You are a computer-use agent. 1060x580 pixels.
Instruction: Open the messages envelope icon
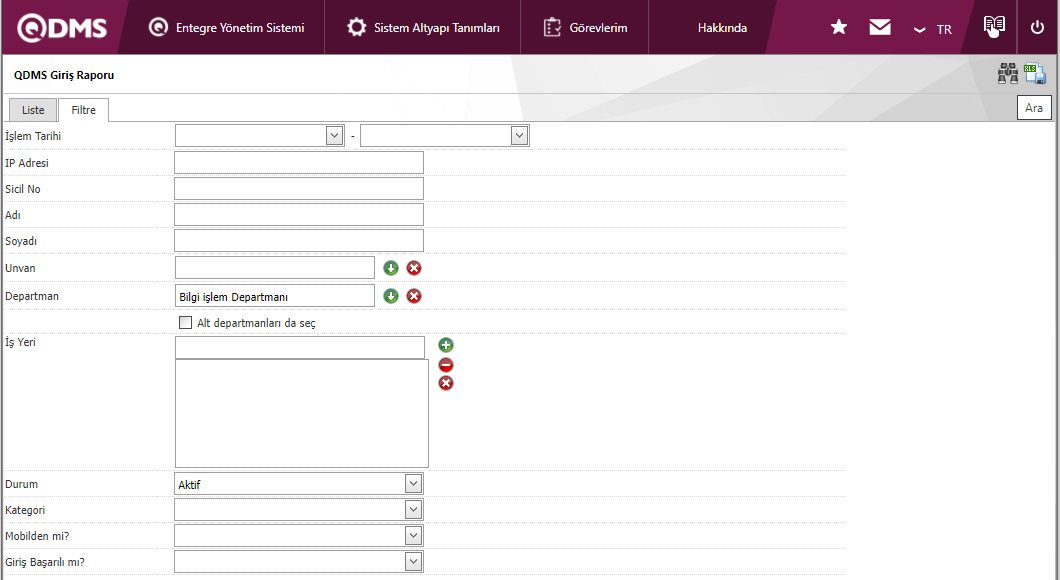coord(880,27)
